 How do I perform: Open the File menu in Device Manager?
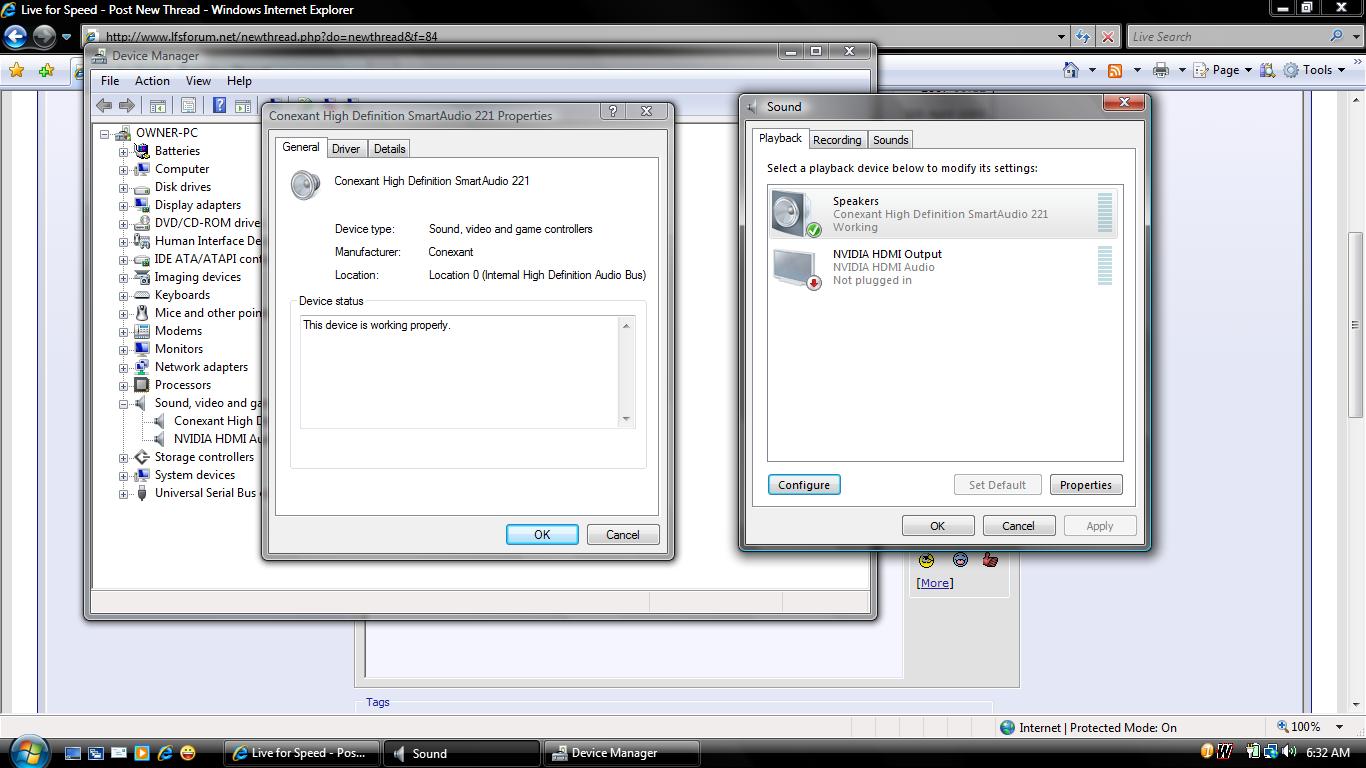coord(110,81)
